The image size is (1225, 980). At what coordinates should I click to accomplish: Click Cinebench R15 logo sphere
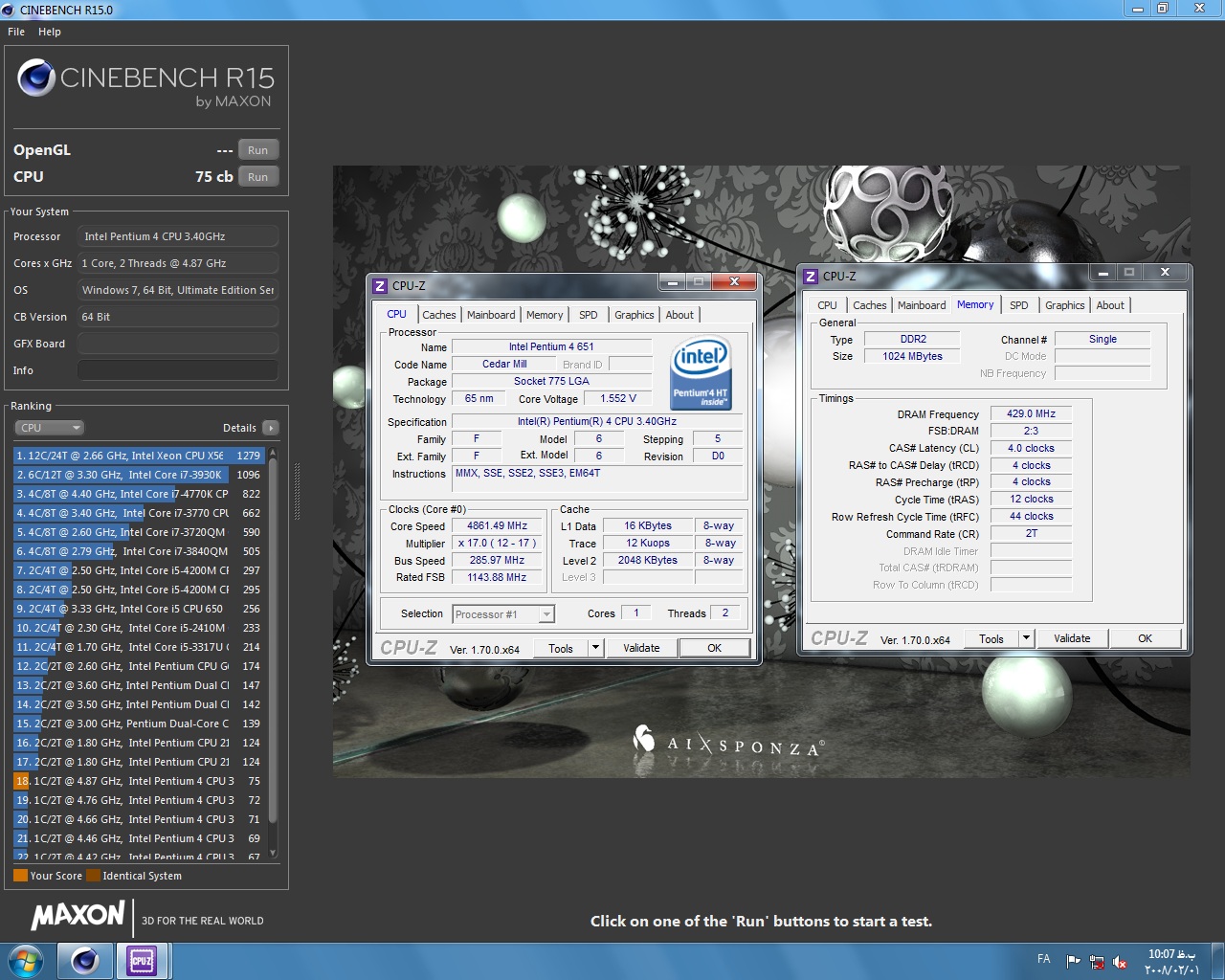point(36,78)
